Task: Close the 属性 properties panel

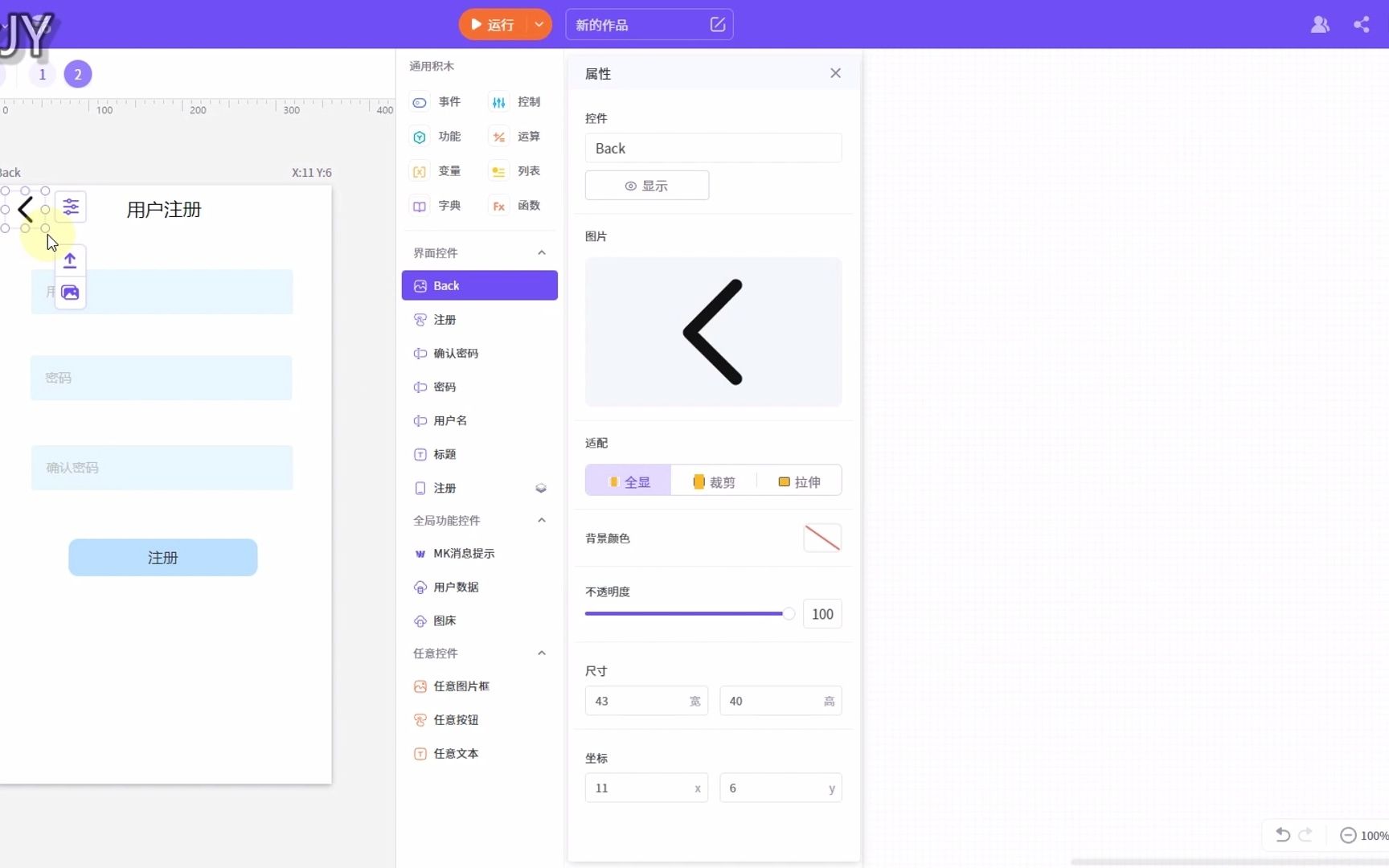Action: [836, 73]
